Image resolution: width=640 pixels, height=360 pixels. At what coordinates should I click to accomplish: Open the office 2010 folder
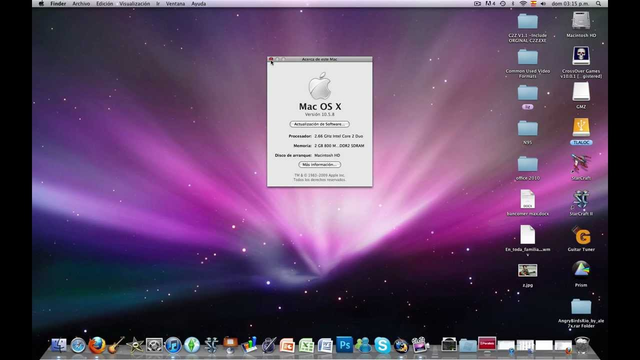(528, 164)
